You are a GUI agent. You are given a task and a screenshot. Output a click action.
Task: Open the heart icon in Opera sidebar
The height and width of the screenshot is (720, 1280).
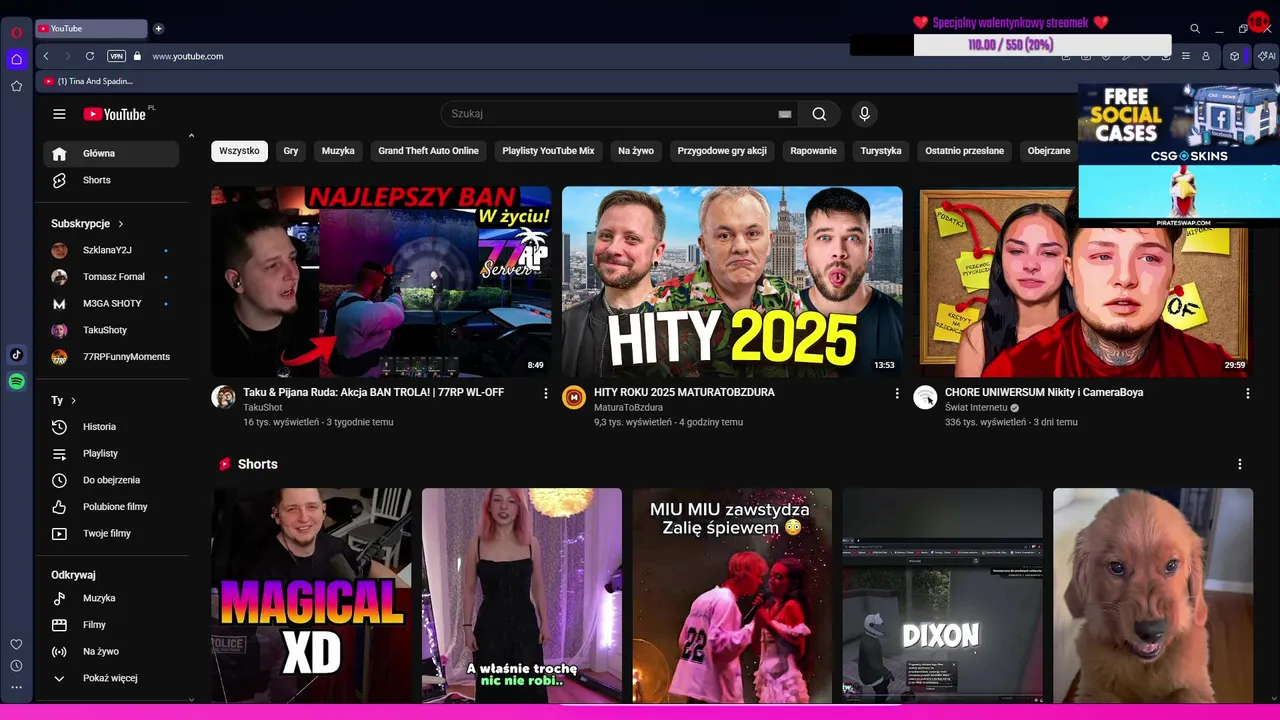[16, 644]
